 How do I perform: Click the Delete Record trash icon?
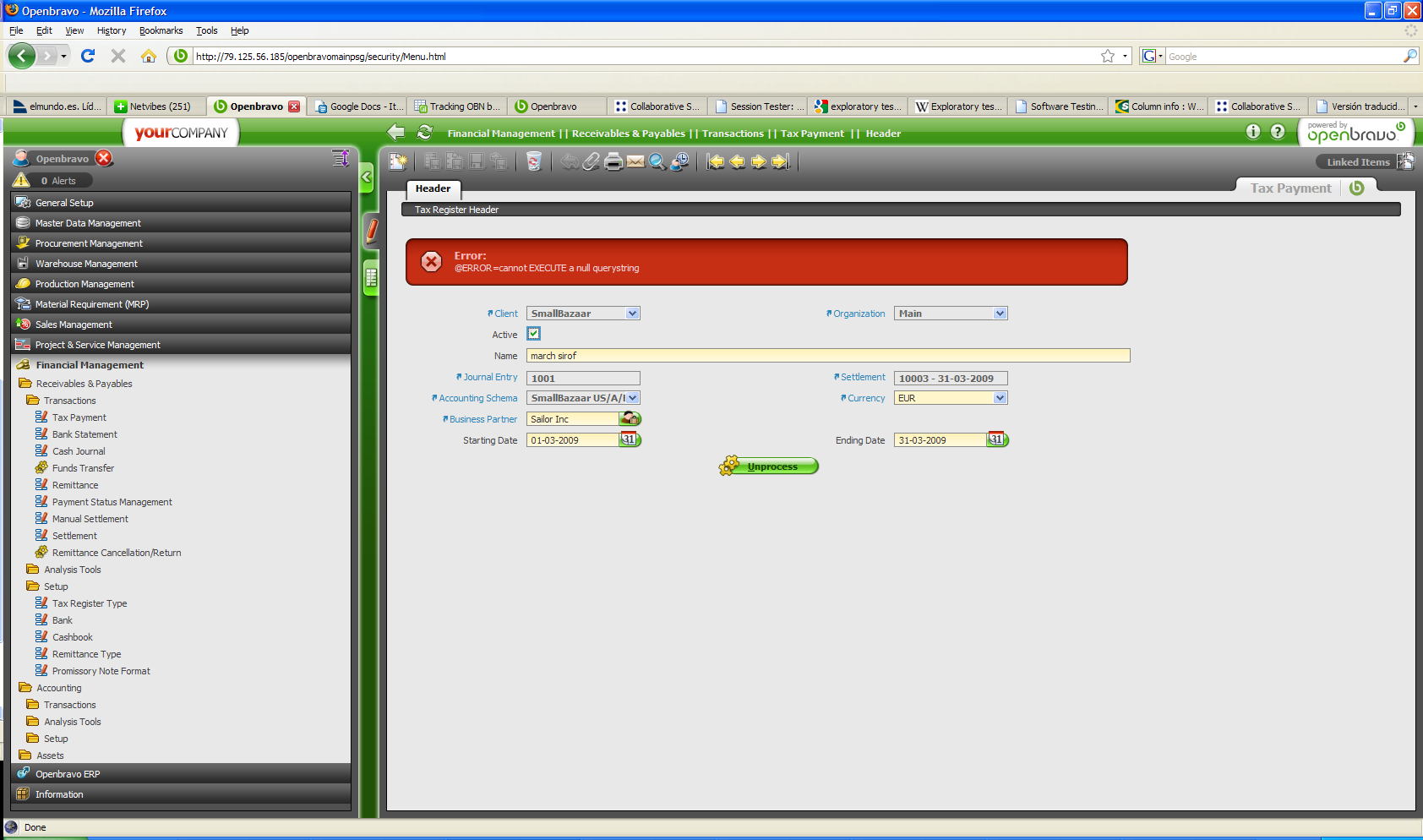pos(533,161)
